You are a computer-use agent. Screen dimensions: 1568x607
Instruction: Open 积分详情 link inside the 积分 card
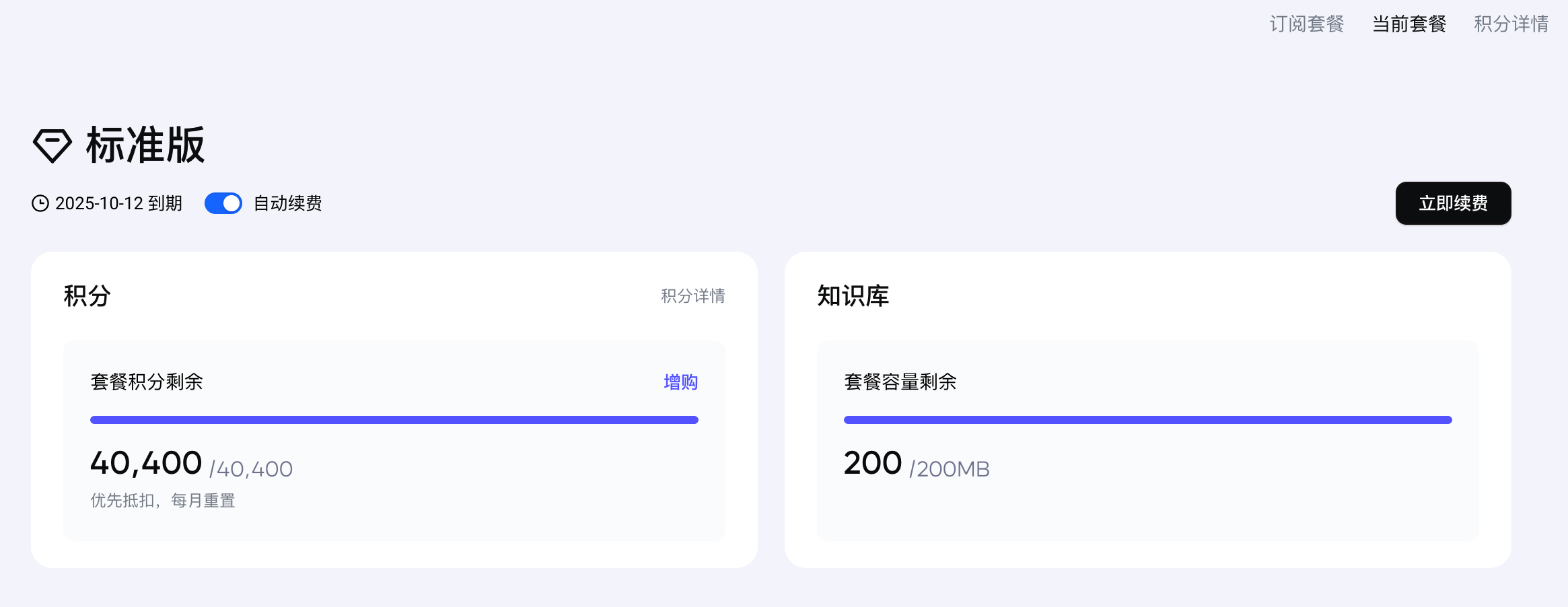click(692, 296)
